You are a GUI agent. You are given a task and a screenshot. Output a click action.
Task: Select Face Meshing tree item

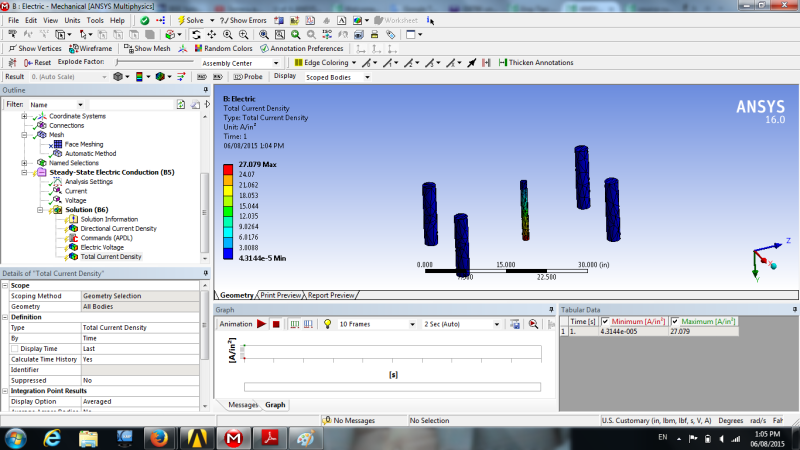point(84,144)
